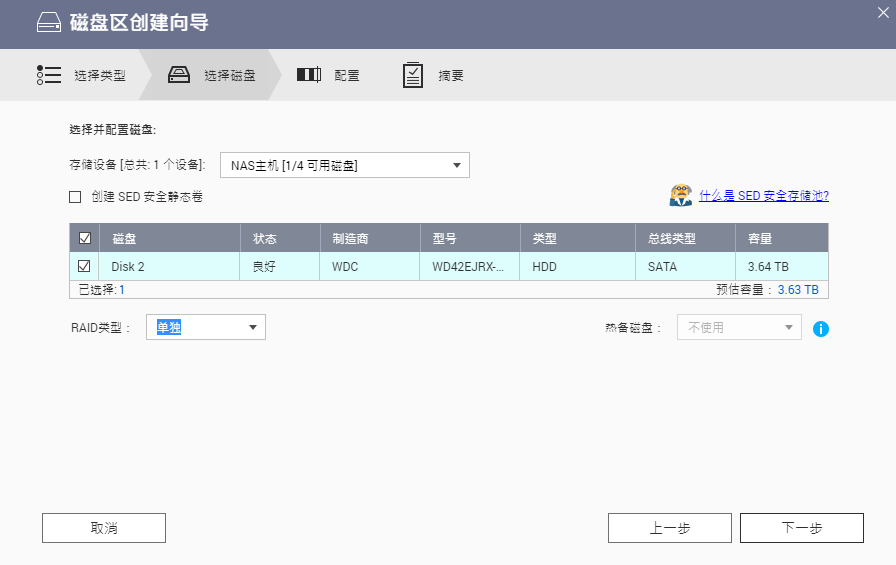Click the 摘要 clipboard icon
This screenshot has height=565, width=896.
(413, 75)
